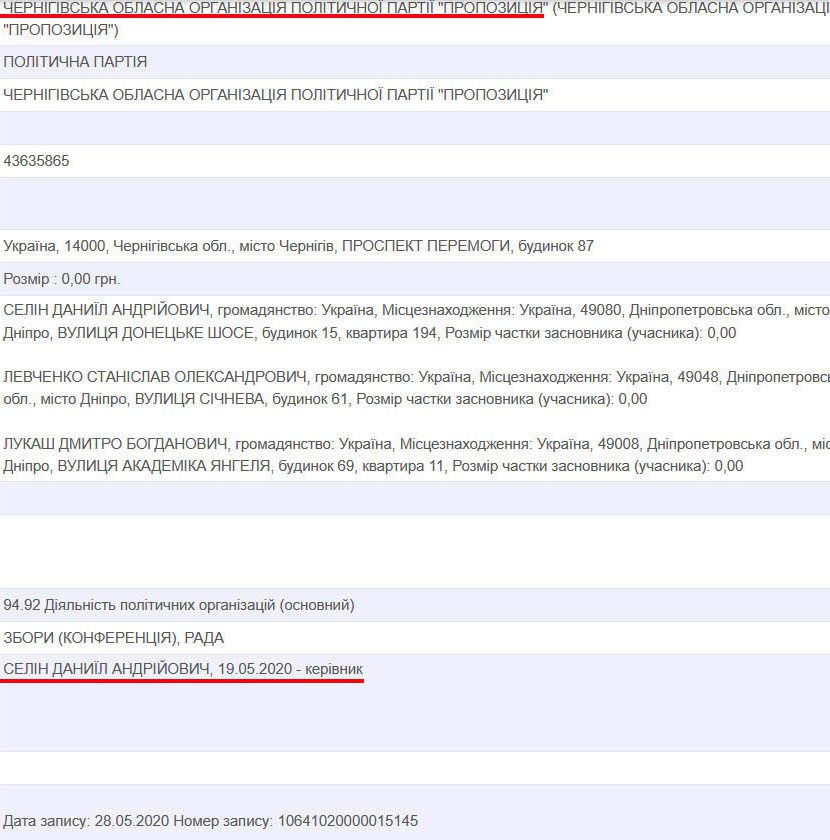Click the address 'ПРОСПЕКТ ПЕРЕМОГИ, будинок 87'
830x840 pixels.
click(468, 246)
